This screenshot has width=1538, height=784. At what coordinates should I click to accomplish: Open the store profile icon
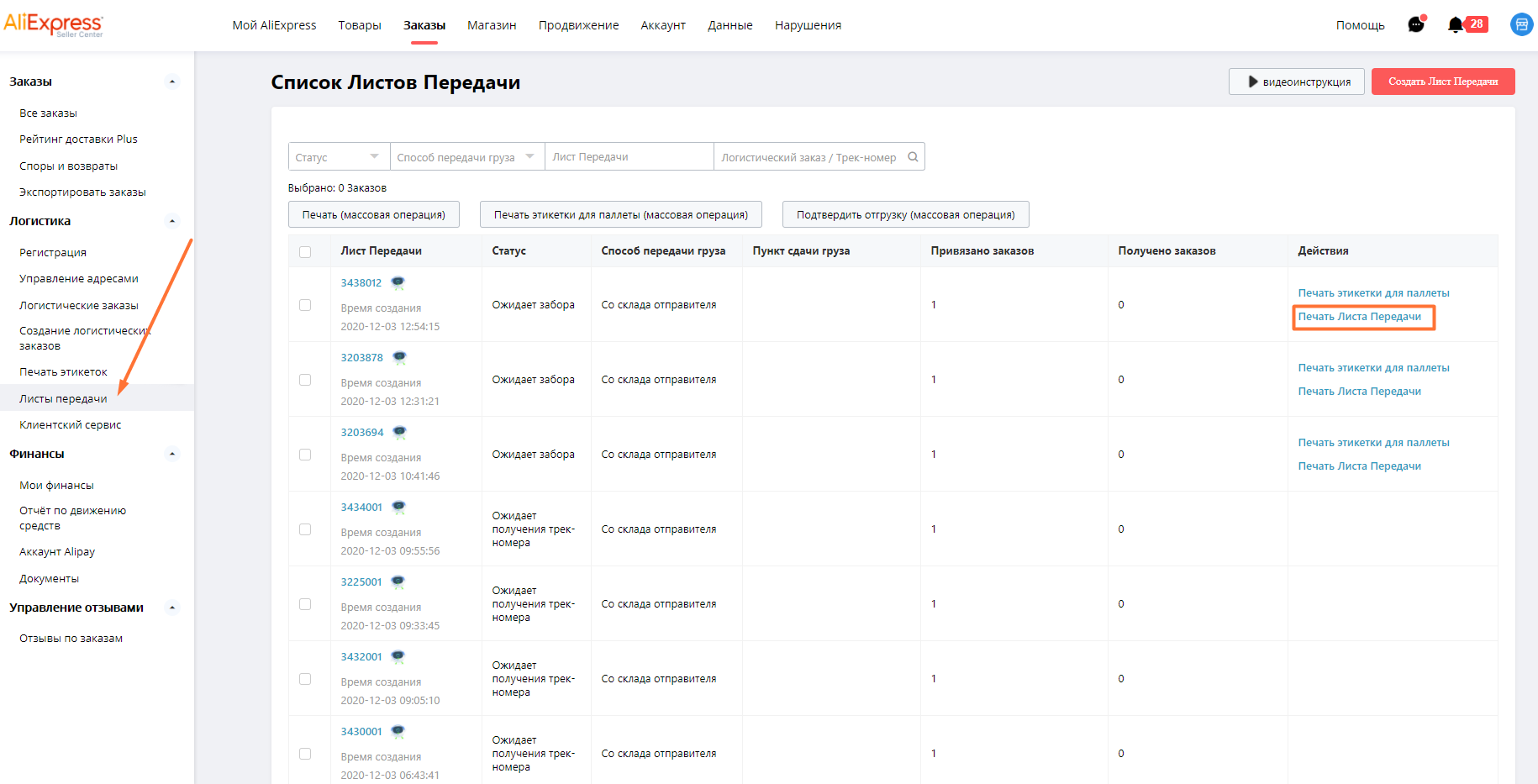(1521, 24)
